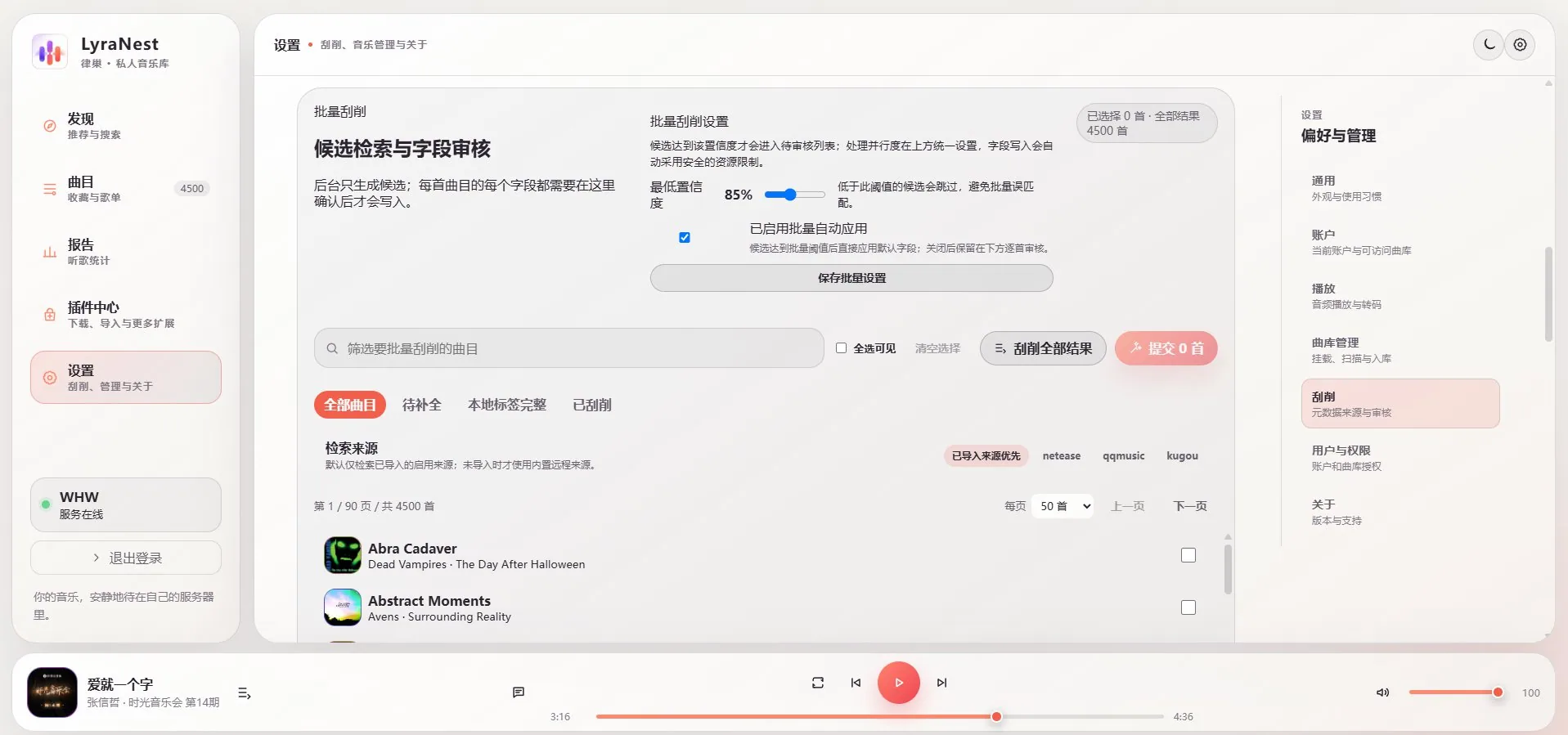Click 保存批量设置 button
Viewport: 1568px width, 735px height.
tap(851, 278)
